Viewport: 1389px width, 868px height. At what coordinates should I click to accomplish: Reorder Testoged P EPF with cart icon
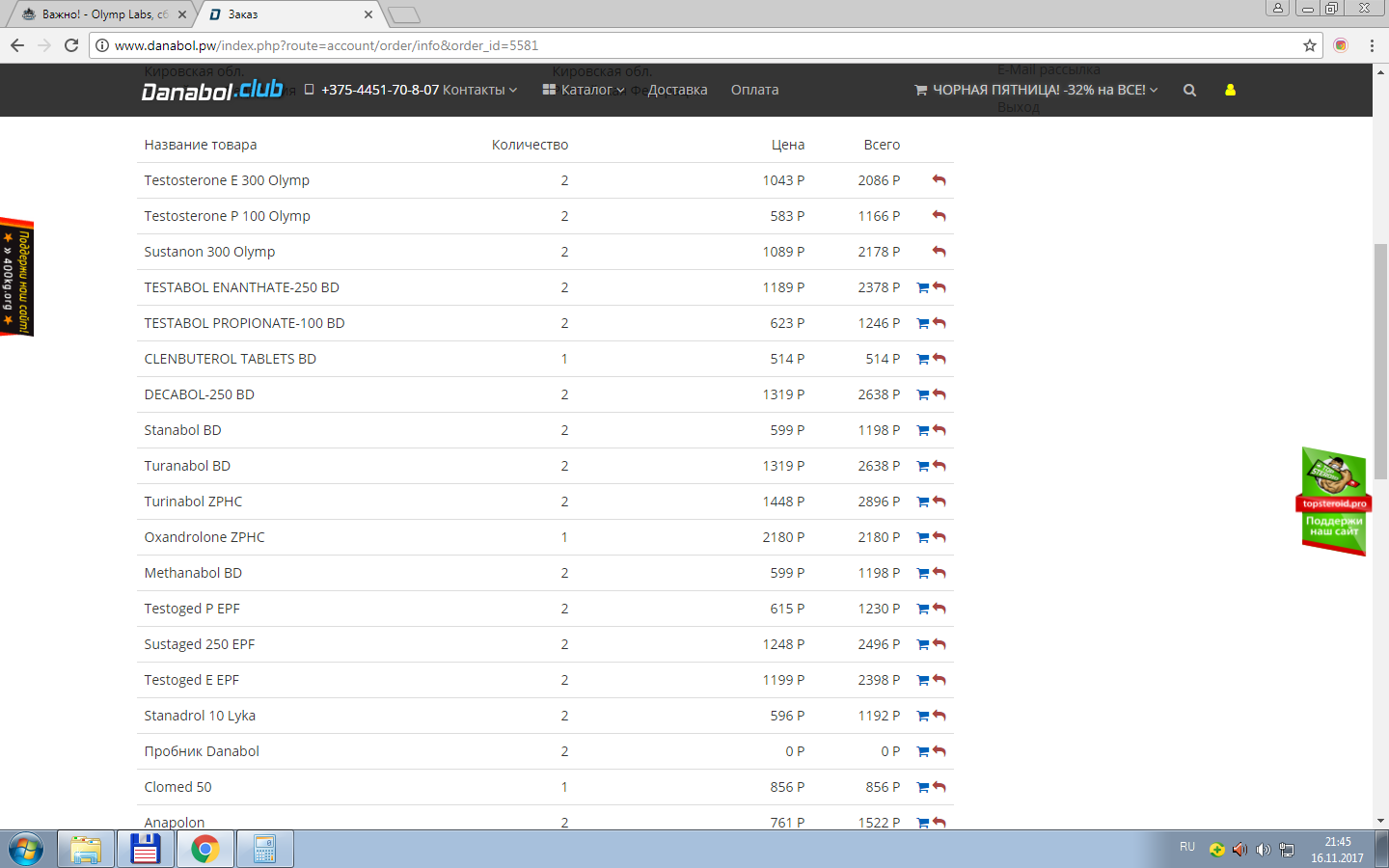(x=923, y=609)
